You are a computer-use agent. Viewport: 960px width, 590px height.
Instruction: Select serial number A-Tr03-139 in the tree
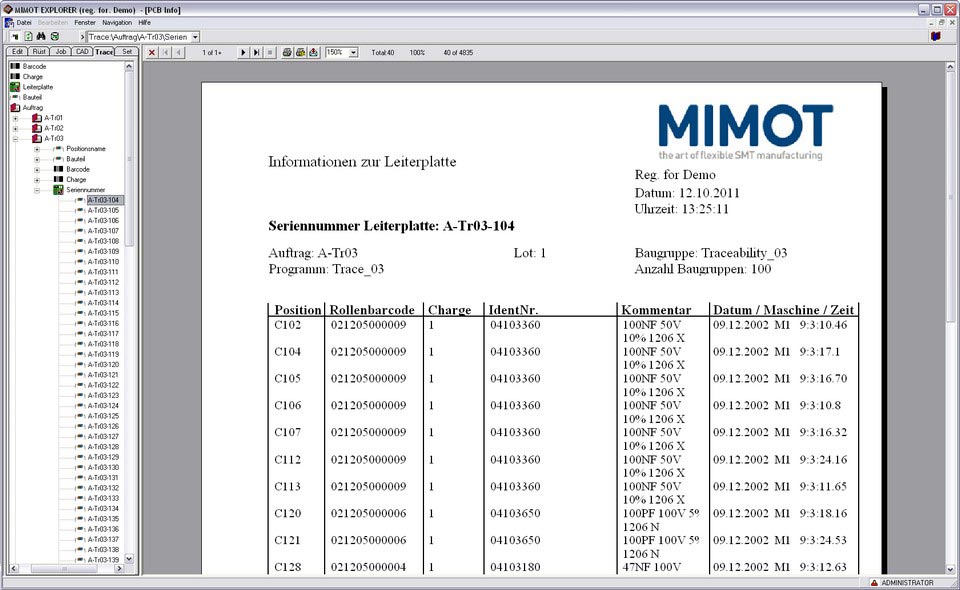click(x=103, y=560)
